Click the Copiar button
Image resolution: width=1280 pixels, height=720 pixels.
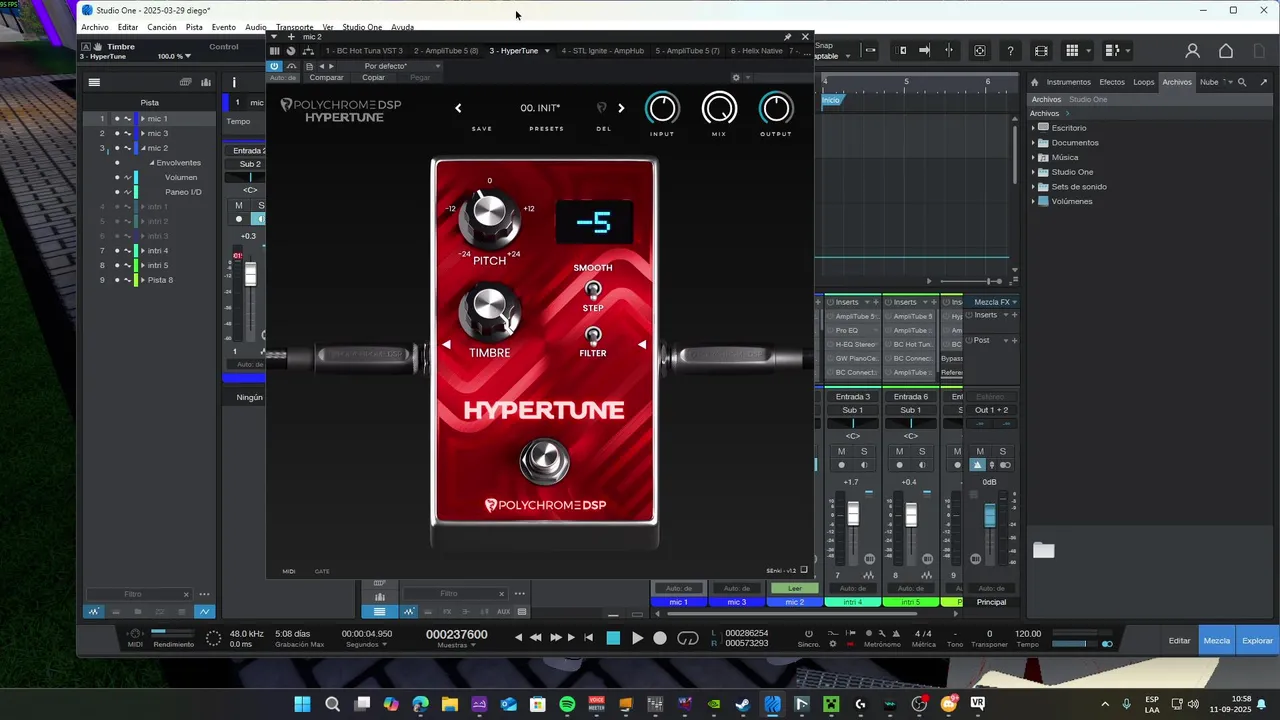tap(373, 77)
